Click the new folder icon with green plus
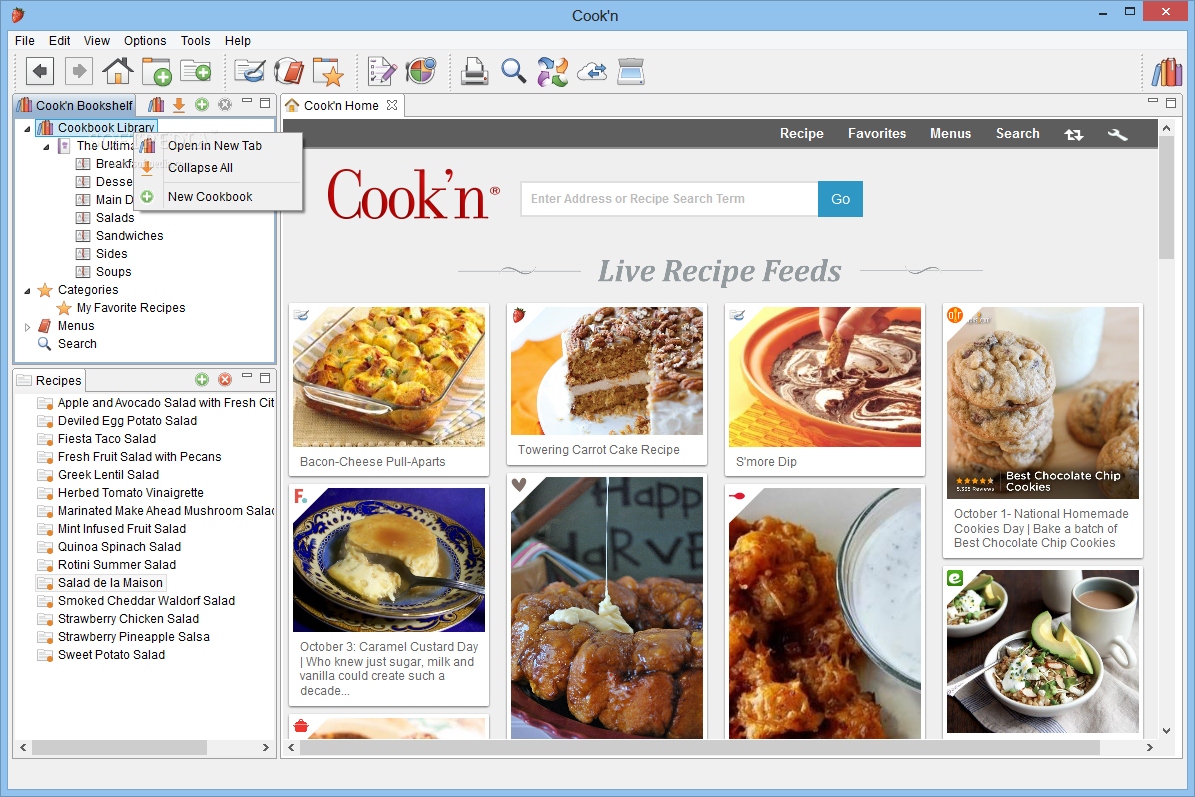 point(195,72)
